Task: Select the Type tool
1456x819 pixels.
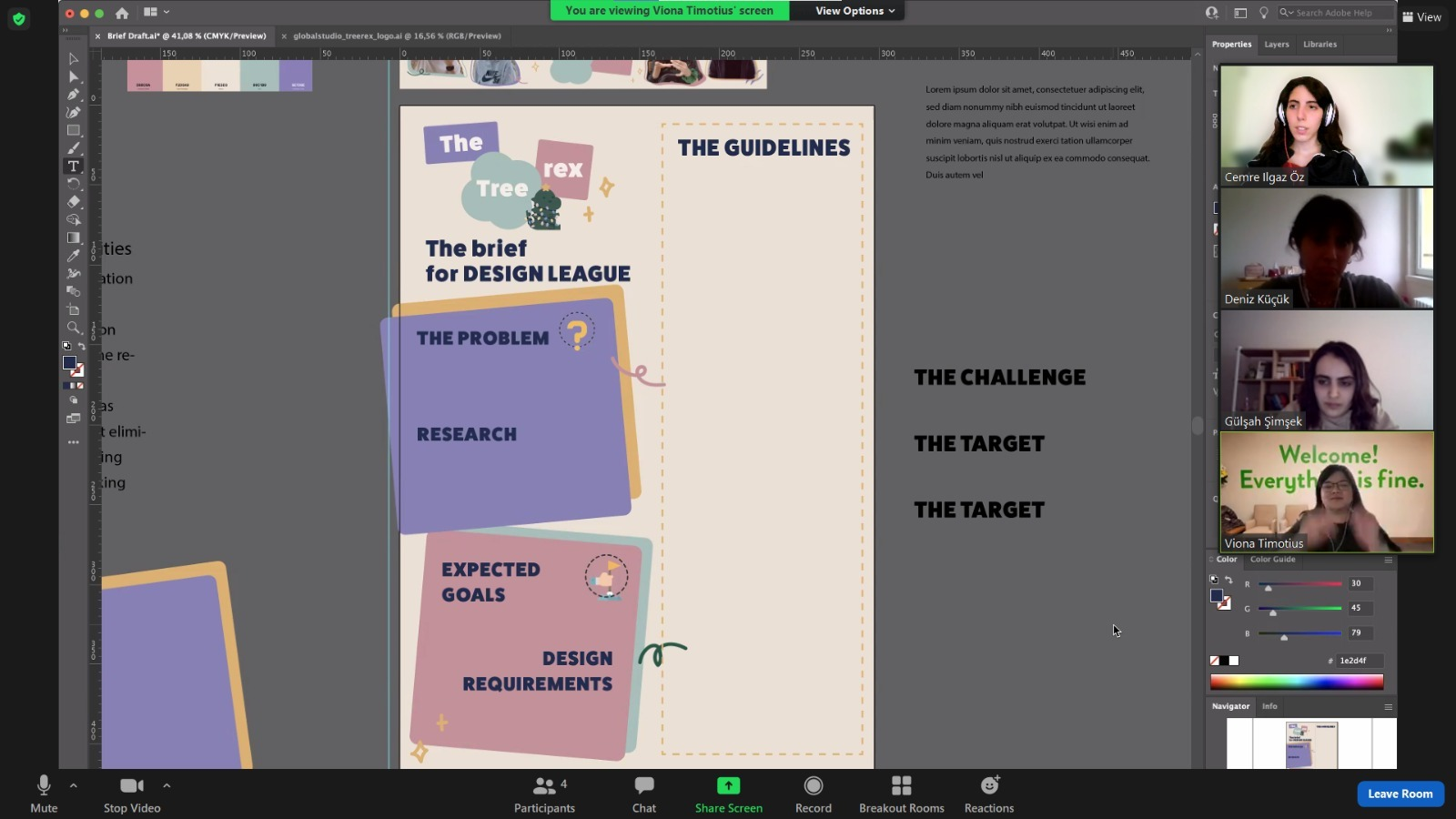Action: [74, 167]
